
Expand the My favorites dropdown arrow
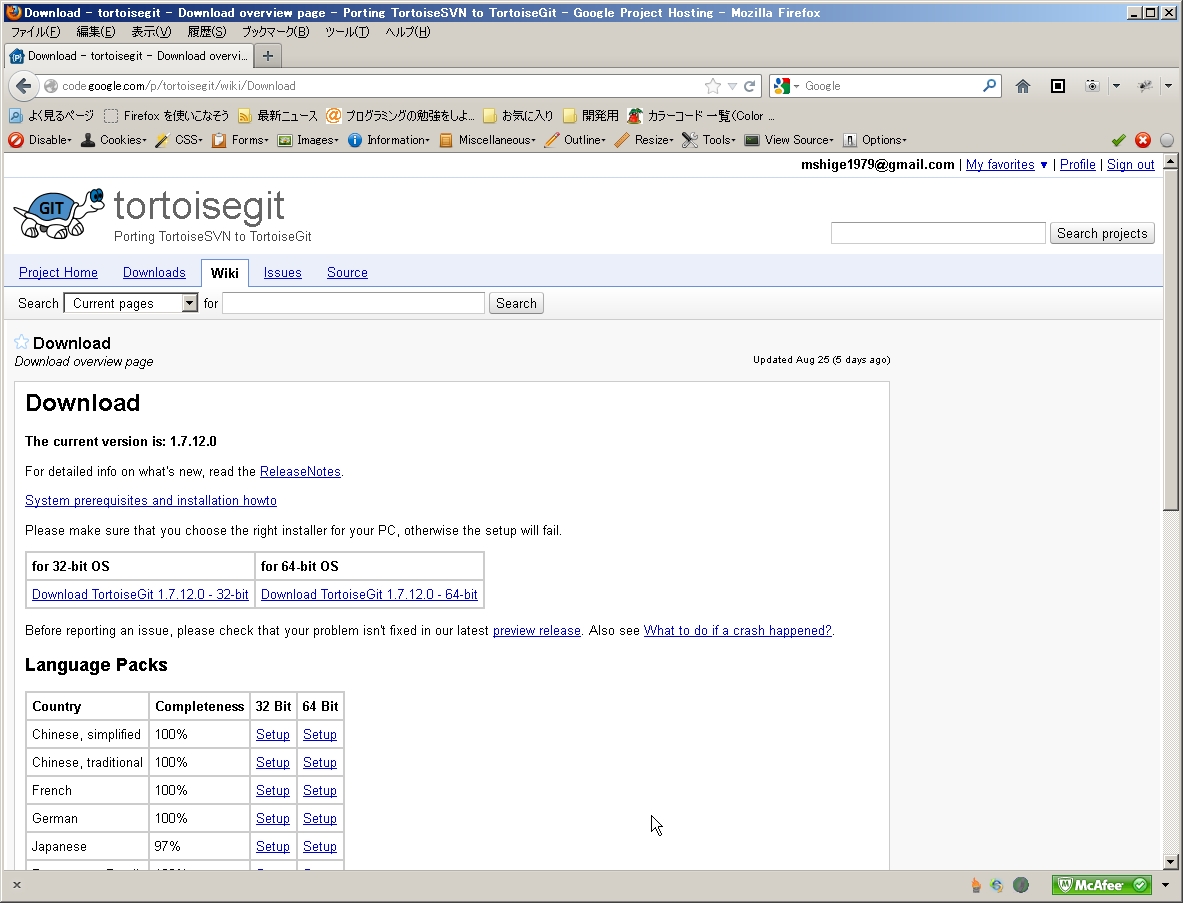coord(1043,165)
